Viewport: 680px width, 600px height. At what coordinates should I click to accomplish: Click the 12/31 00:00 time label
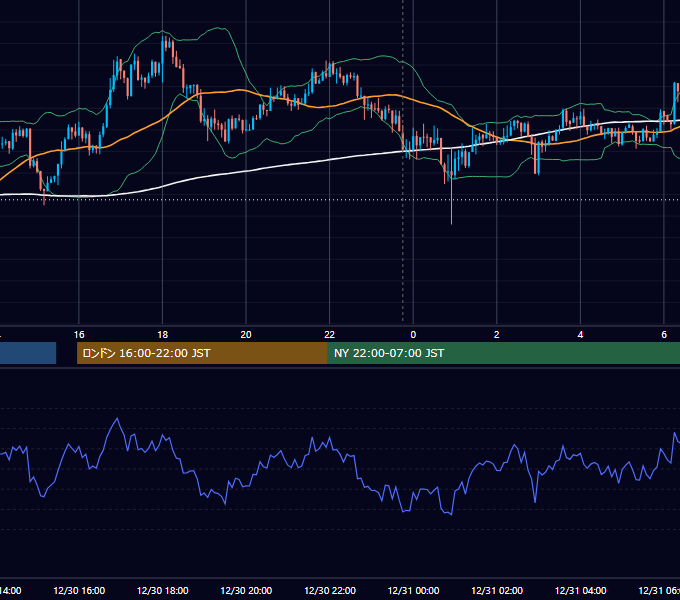pyautogui.click(x=413, y=590)
